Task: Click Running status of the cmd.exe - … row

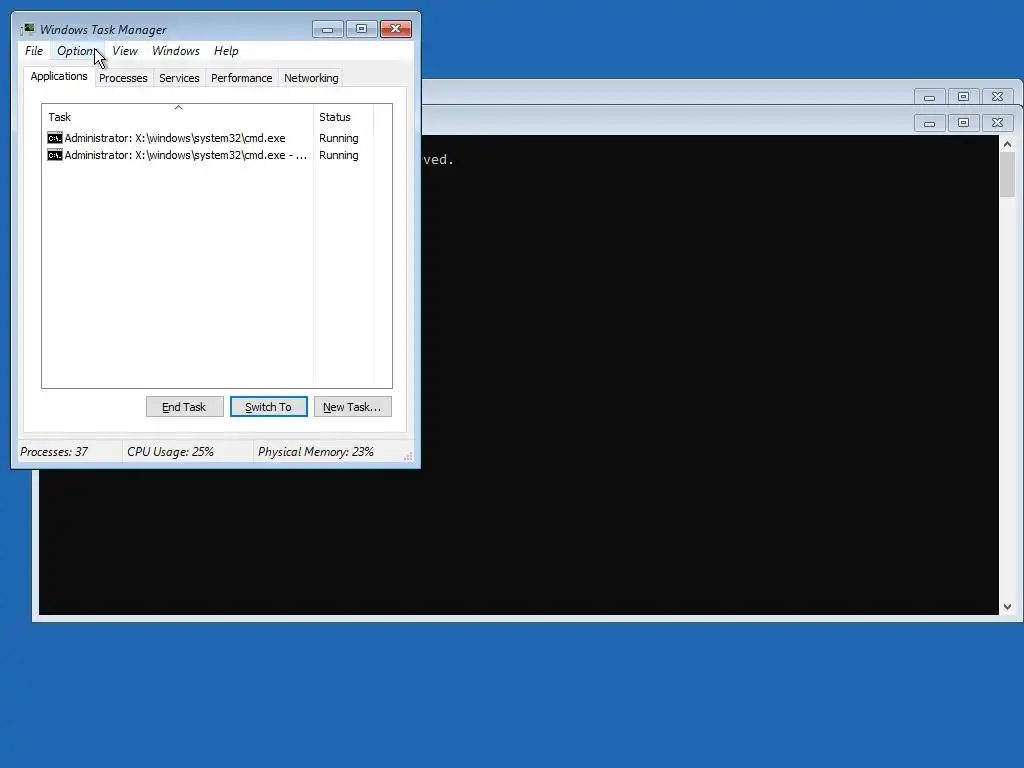Action: 338,155
